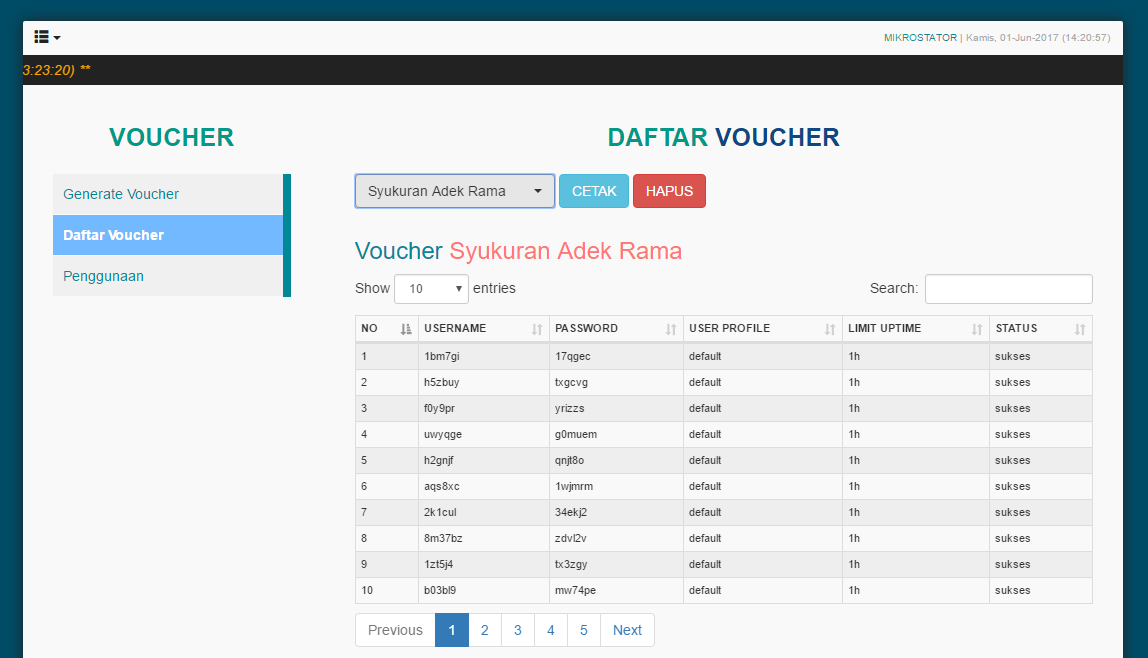The width and height of the screenshot is (1148, 658).
Task: Expand the caret next to the list icon
Action: (x=56, y=37)
